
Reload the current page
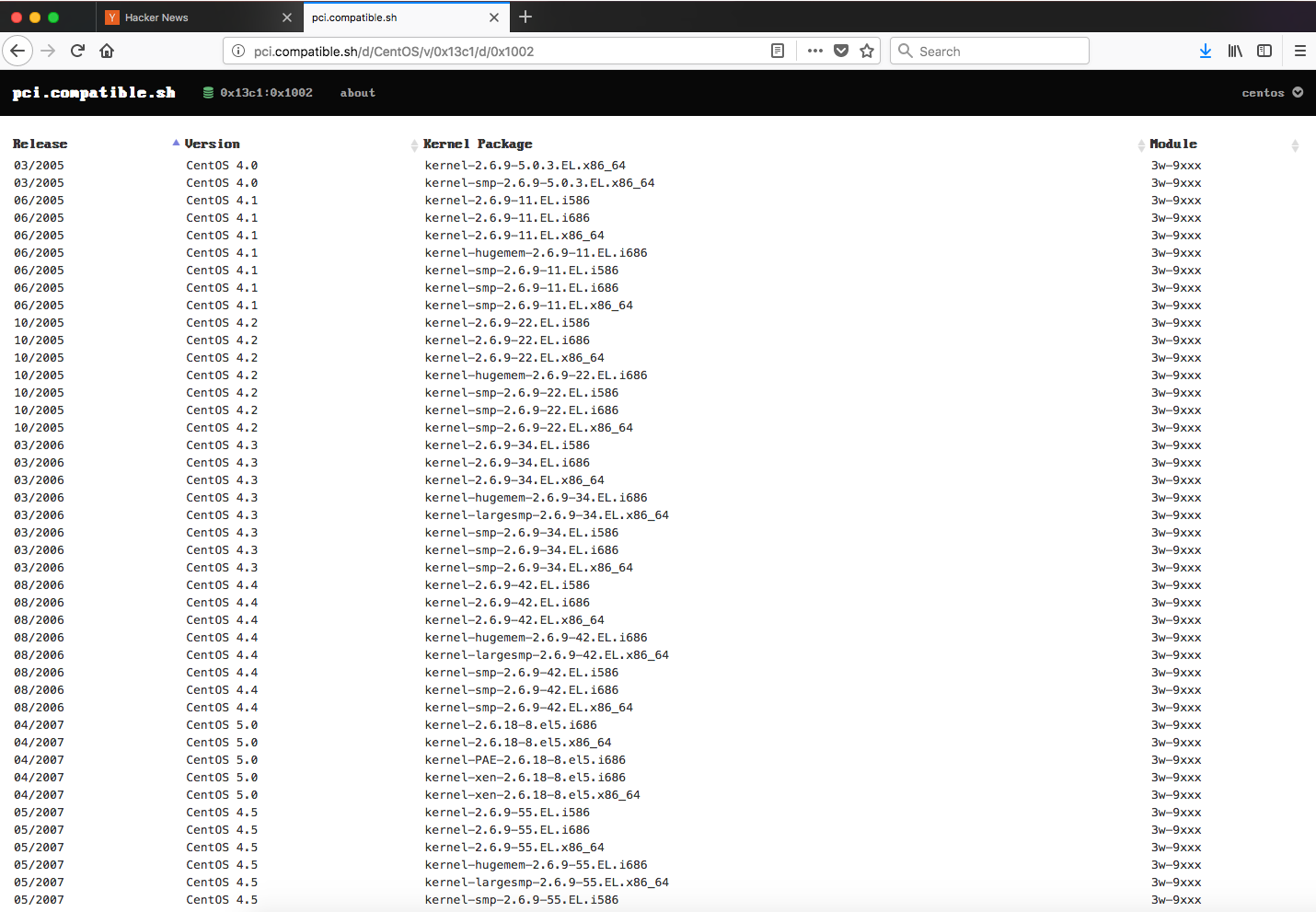click(x=77, y=51)
